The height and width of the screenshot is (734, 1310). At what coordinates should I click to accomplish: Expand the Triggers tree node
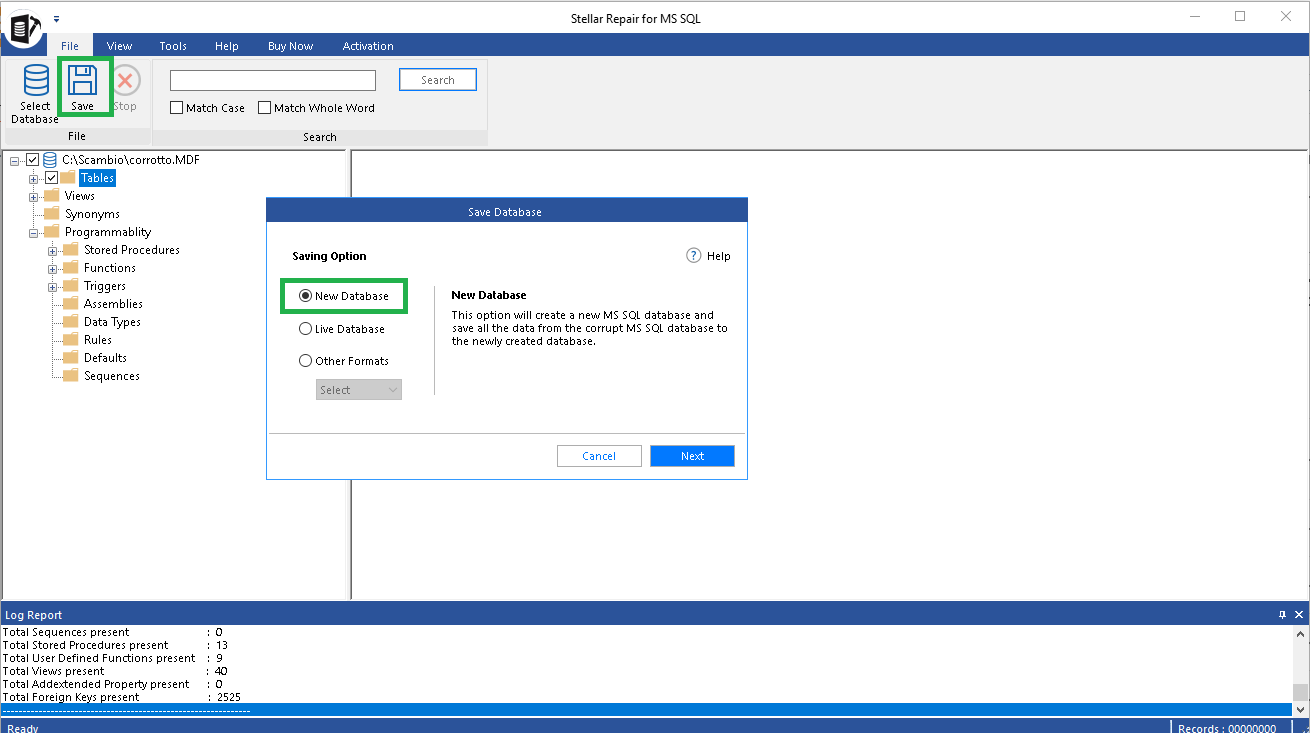[53, 286]
